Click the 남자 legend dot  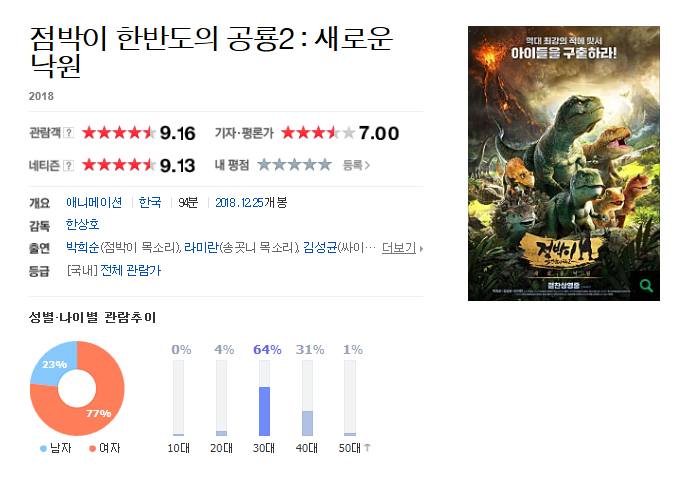pyautogui.click(x=43, y=449)
